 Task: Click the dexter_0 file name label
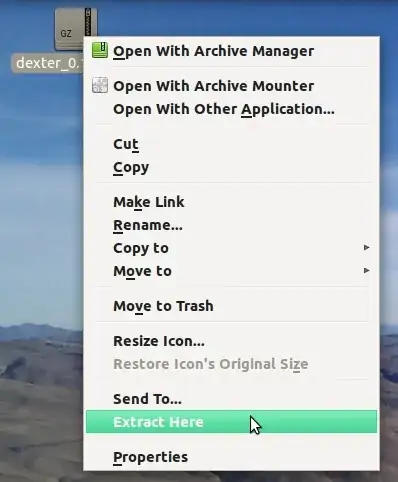[48, 63]
